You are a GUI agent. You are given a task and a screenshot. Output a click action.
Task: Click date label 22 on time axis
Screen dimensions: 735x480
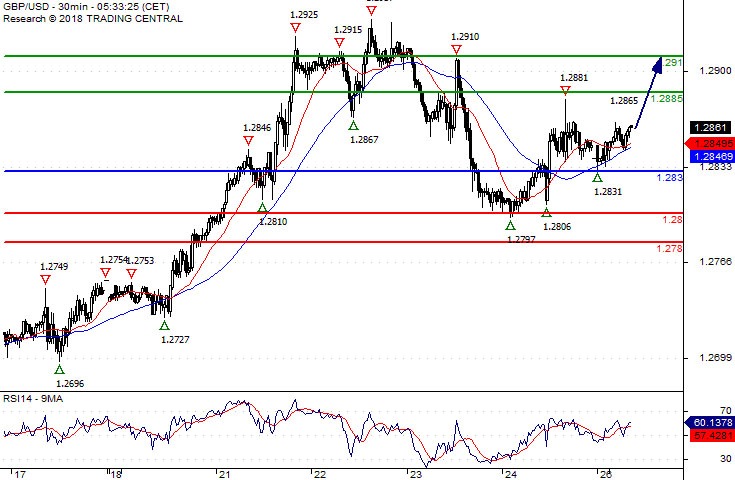[320, 474]
